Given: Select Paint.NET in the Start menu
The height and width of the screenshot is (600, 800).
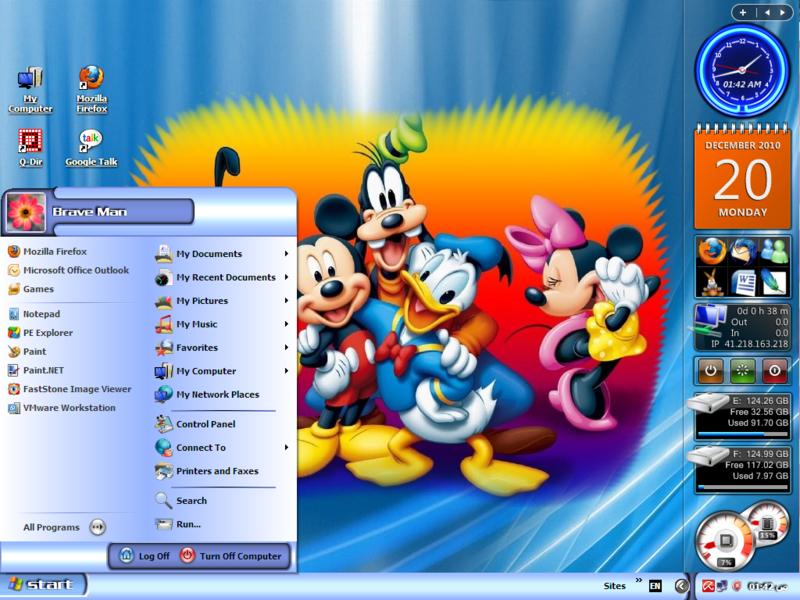Looking at the screenshot, I should [45, 370].
